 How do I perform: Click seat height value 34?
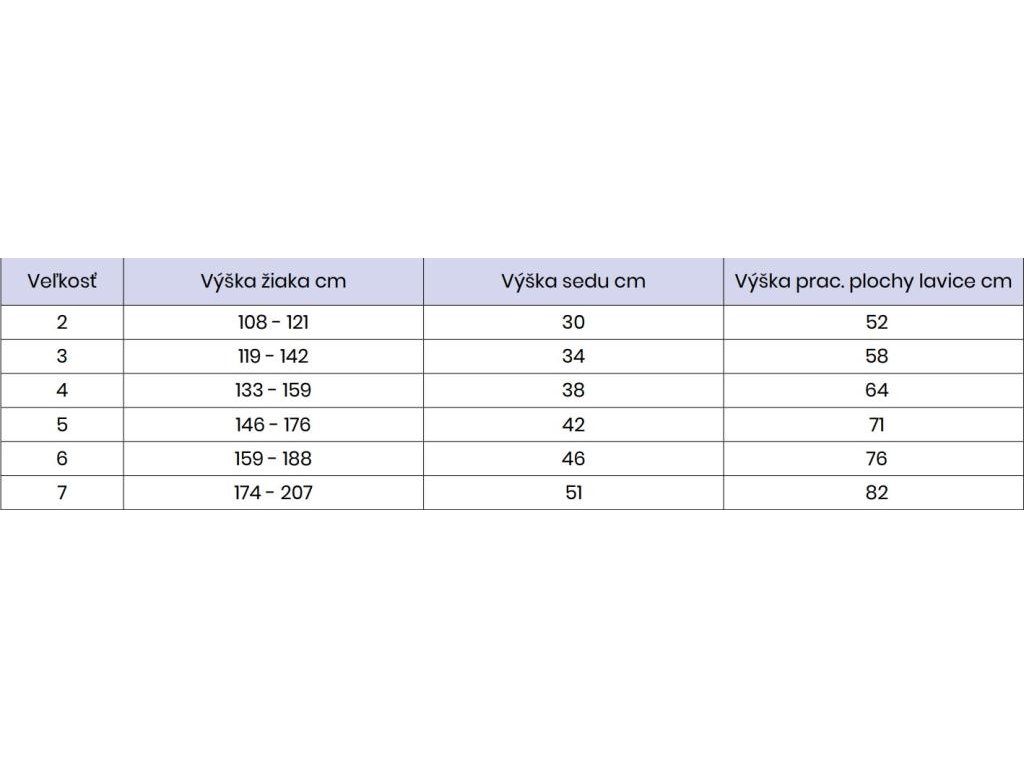coord(573,356)
